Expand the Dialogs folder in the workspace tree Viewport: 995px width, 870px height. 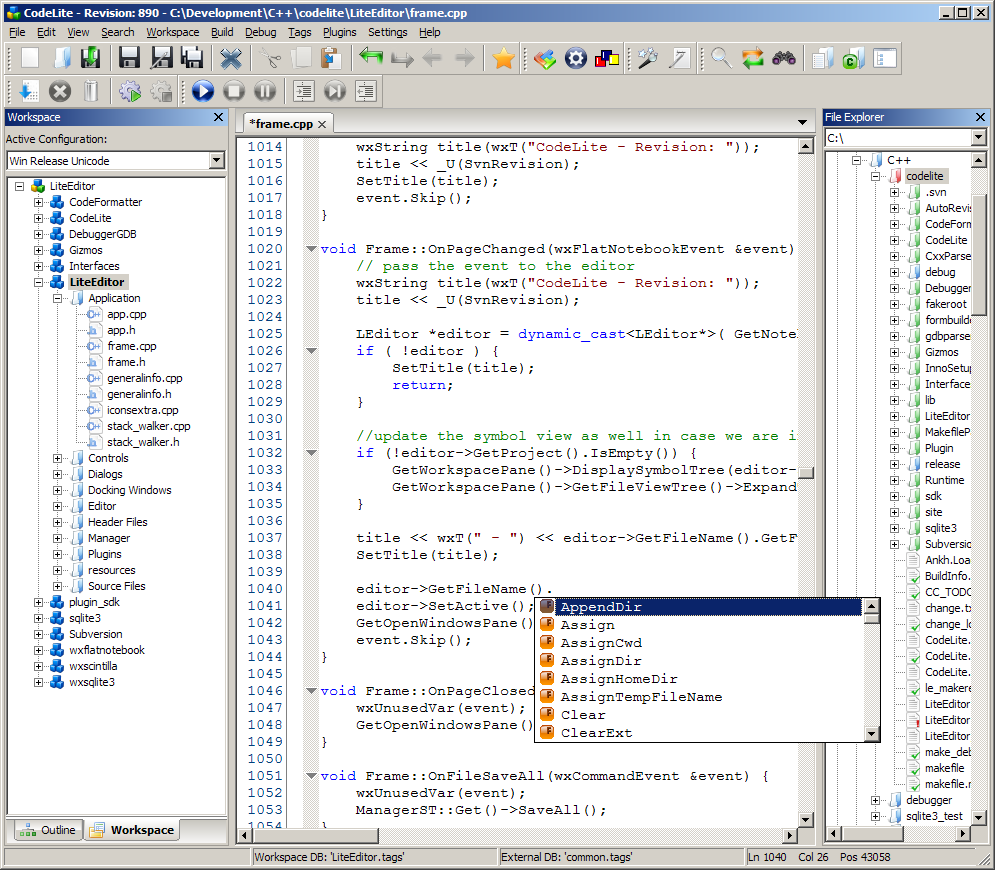click(x=59, y=474)
